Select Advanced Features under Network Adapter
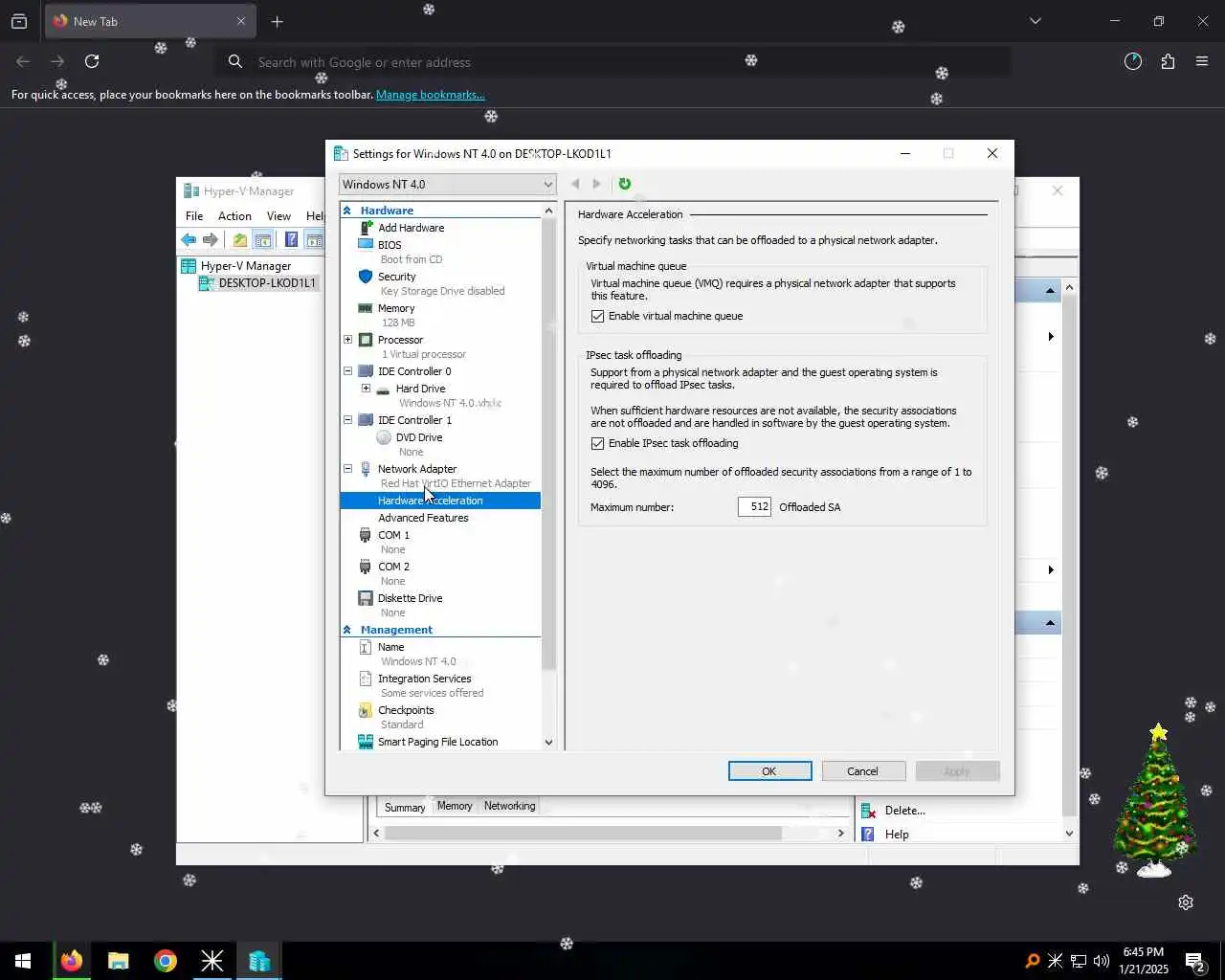This screenshot has height=980, width=1225. [x=423, y=518]
